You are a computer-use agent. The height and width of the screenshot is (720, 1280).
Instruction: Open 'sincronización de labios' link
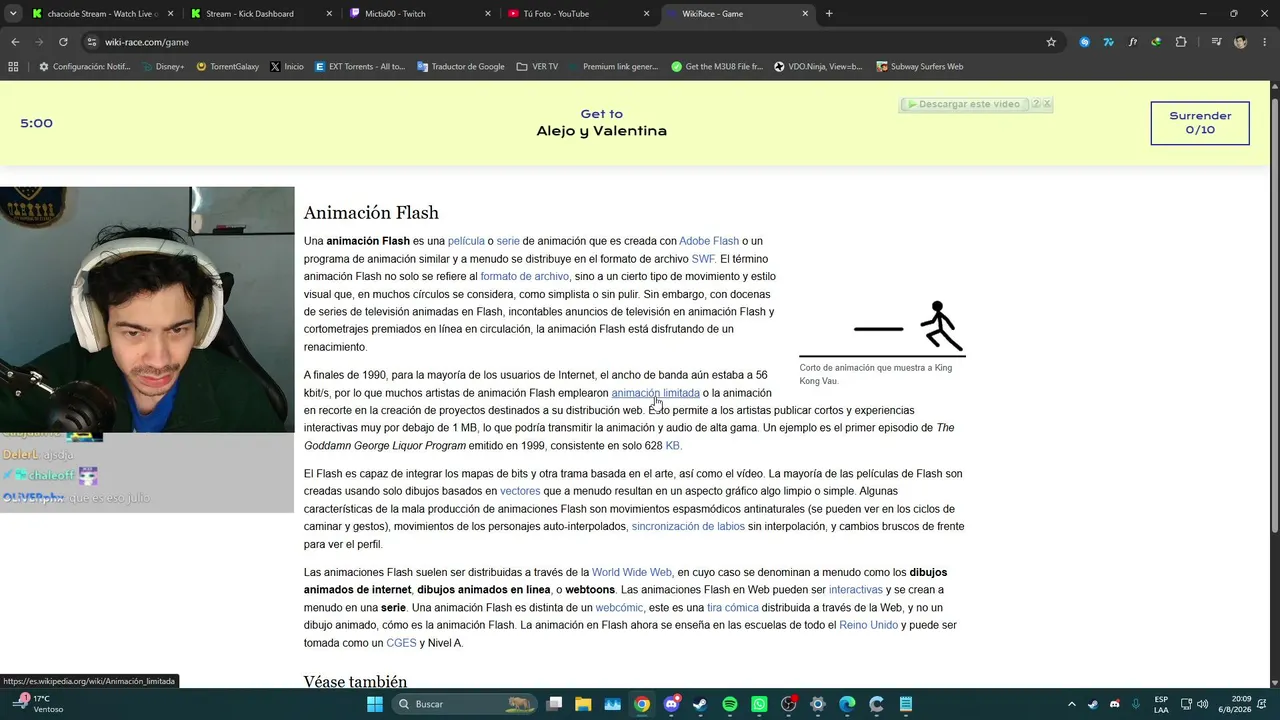click(x=688, y=526)
